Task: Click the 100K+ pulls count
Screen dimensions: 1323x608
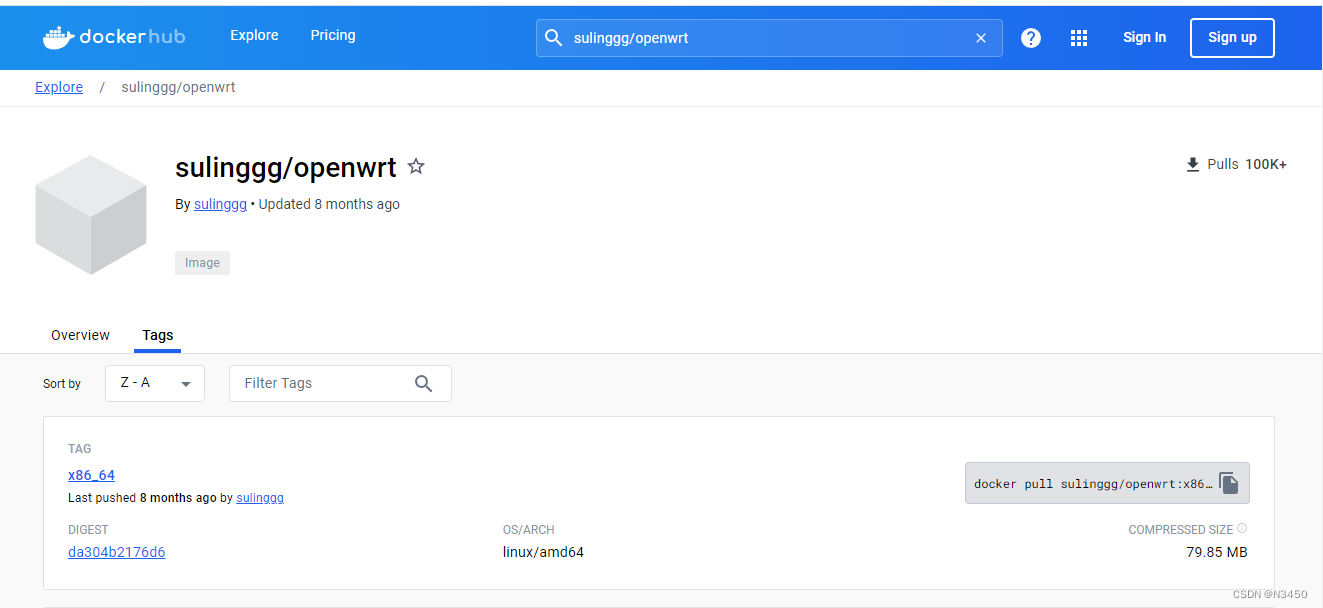Action: [x=1266, y=164]
